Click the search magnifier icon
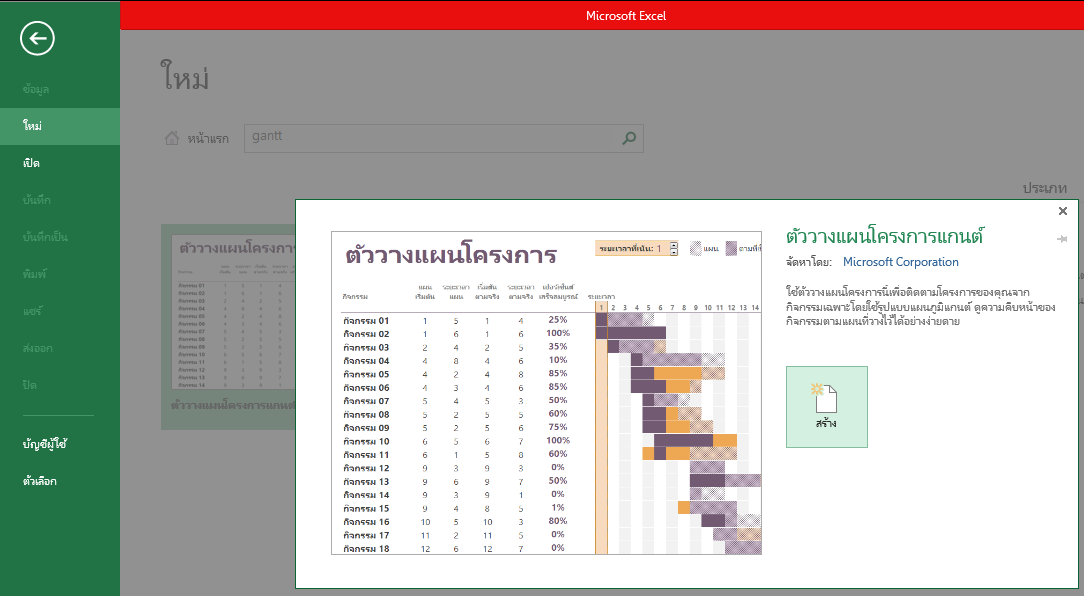 [x=628, y=138]
